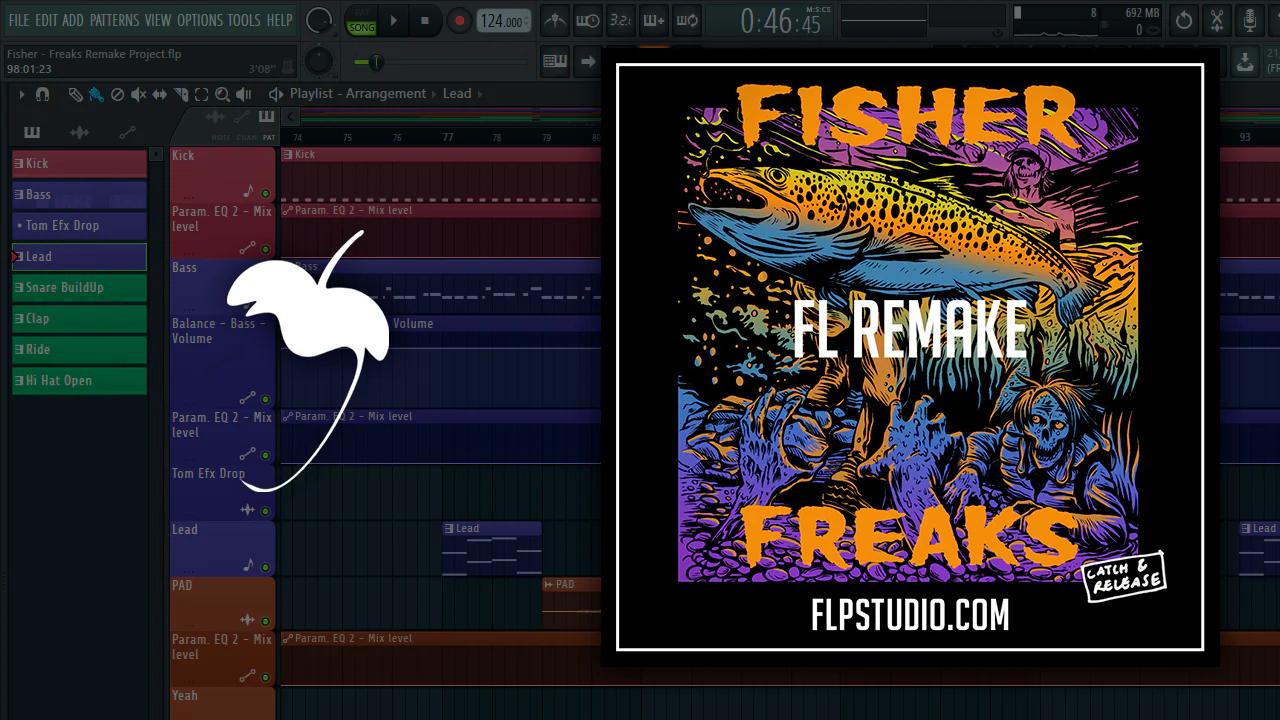The width and height of the screenshot is (1280, 720).
Task: Click the typing keyboard to piano icon
Action: 555,62
